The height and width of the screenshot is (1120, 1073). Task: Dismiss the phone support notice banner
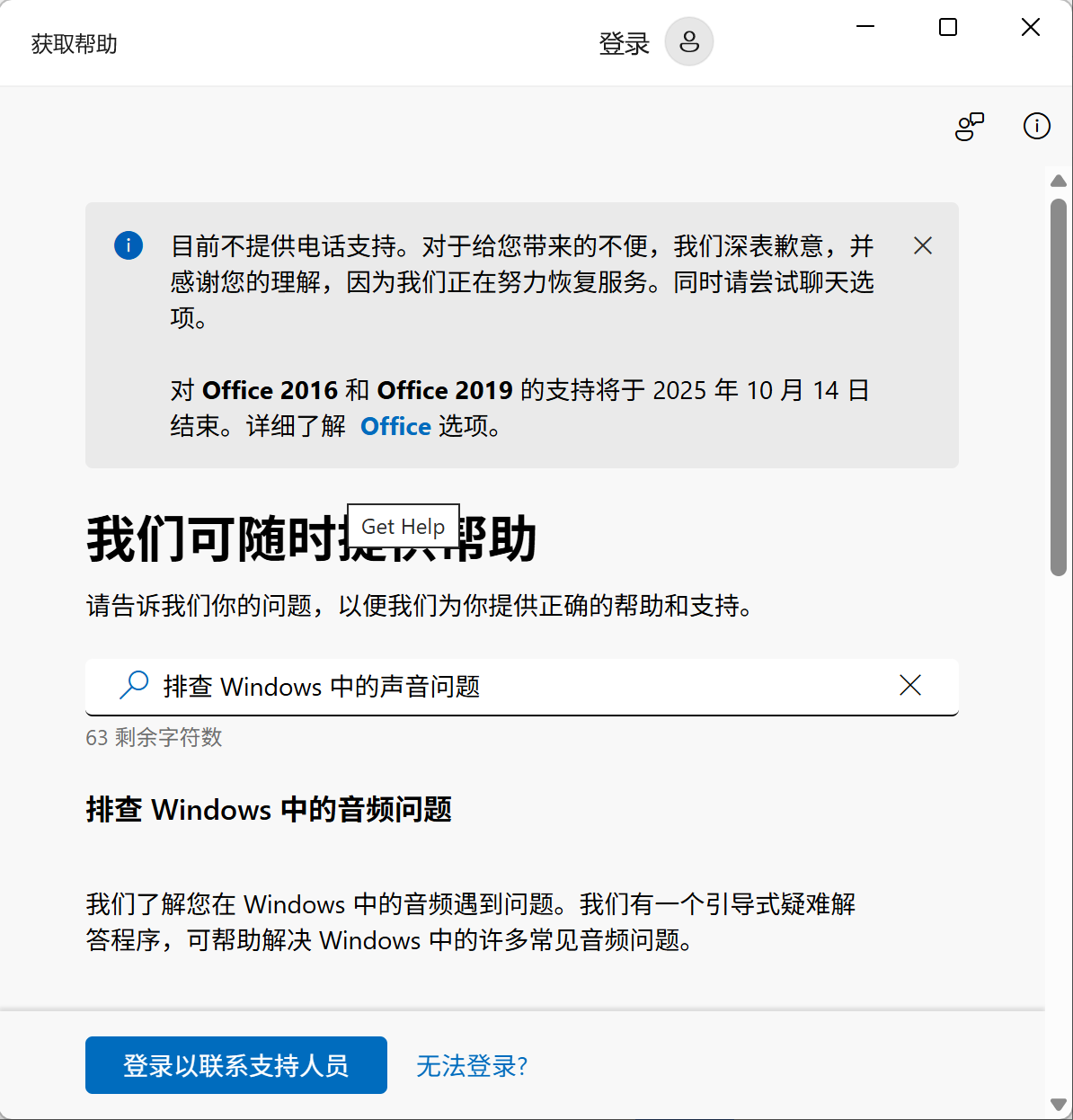click(x=922, y=246)
